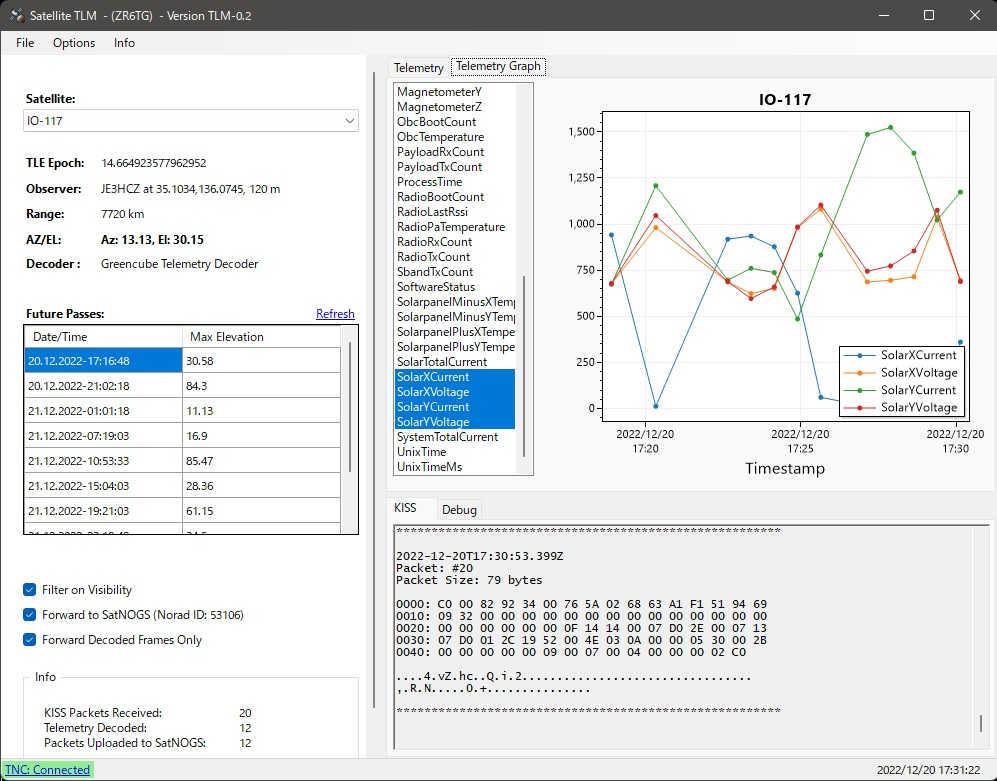Viewport: 997px width, 781px height.
Task: Open the File menu
Action: [25, 43]
